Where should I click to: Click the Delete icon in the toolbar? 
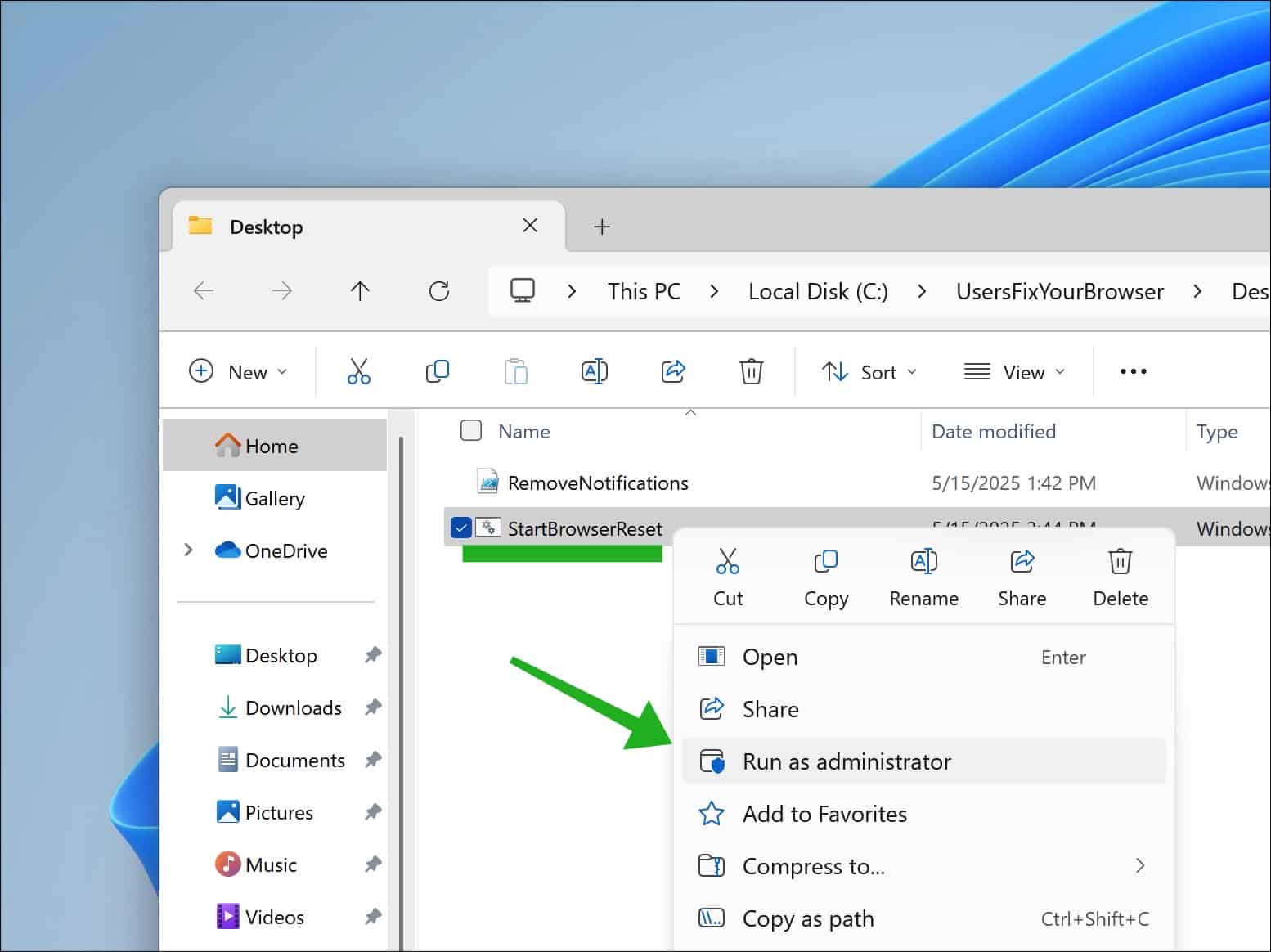click(x=752, y=371)
